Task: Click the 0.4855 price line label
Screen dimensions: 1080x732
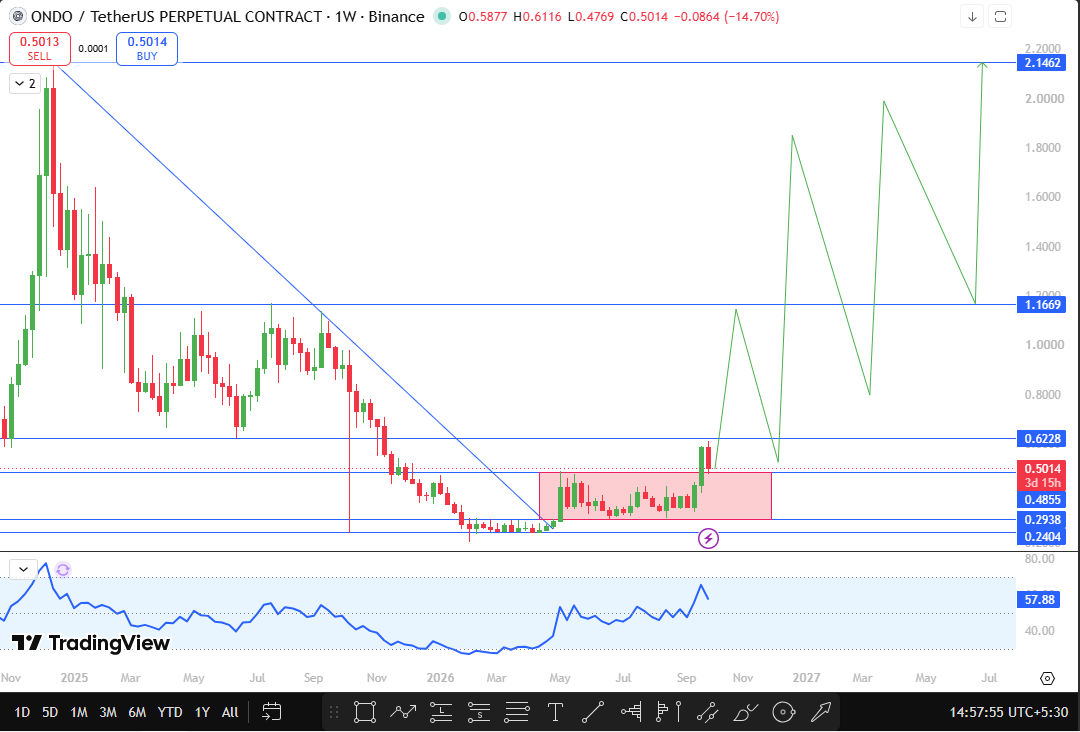Action: pyautogui.click(x=1042, y=500)
